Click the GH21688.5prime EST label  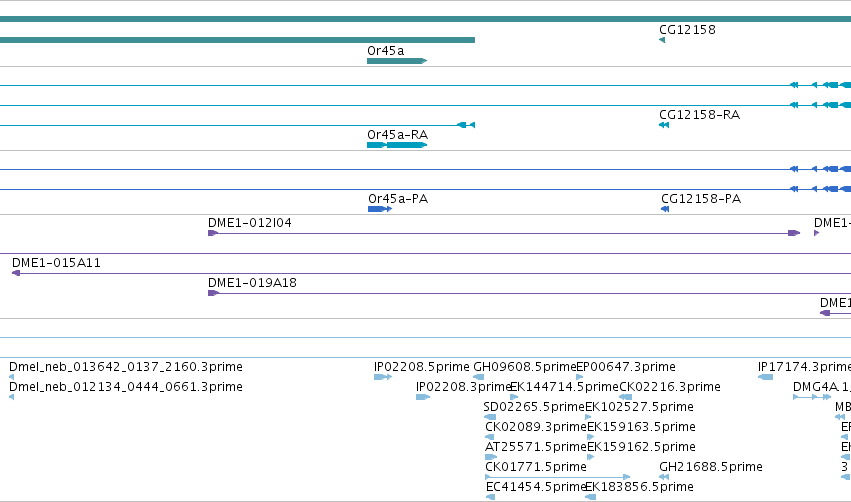click(x=710, y=467)
